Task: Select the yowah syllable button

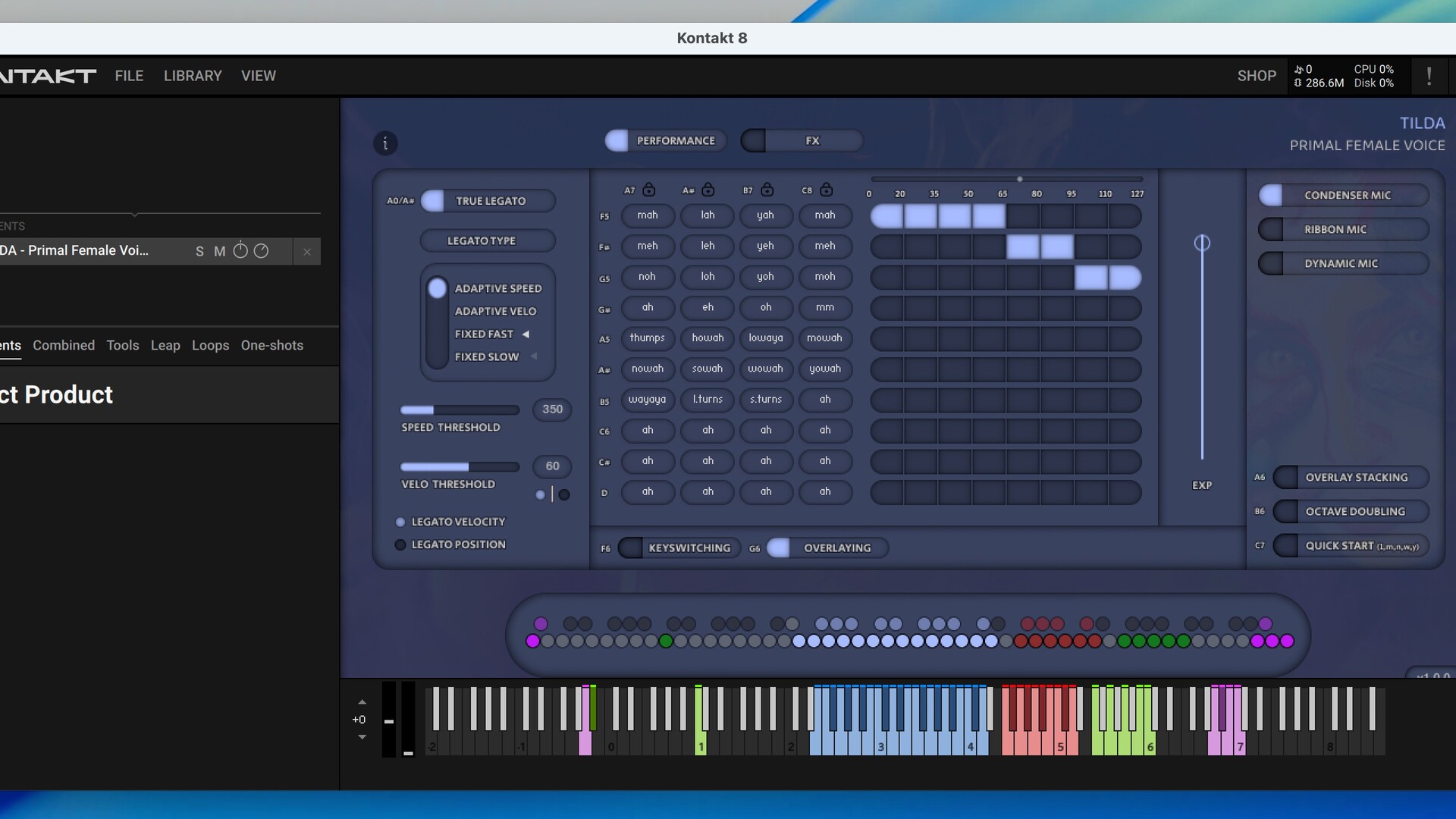Action: point(825,369)
